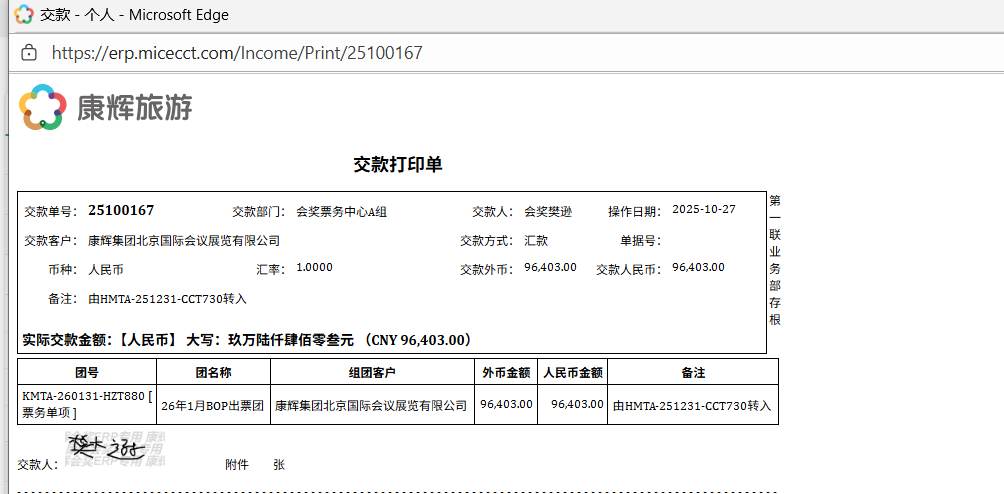
Task: Click the vertical 第一联业务部存根 side text
Action: pos(775,260)
